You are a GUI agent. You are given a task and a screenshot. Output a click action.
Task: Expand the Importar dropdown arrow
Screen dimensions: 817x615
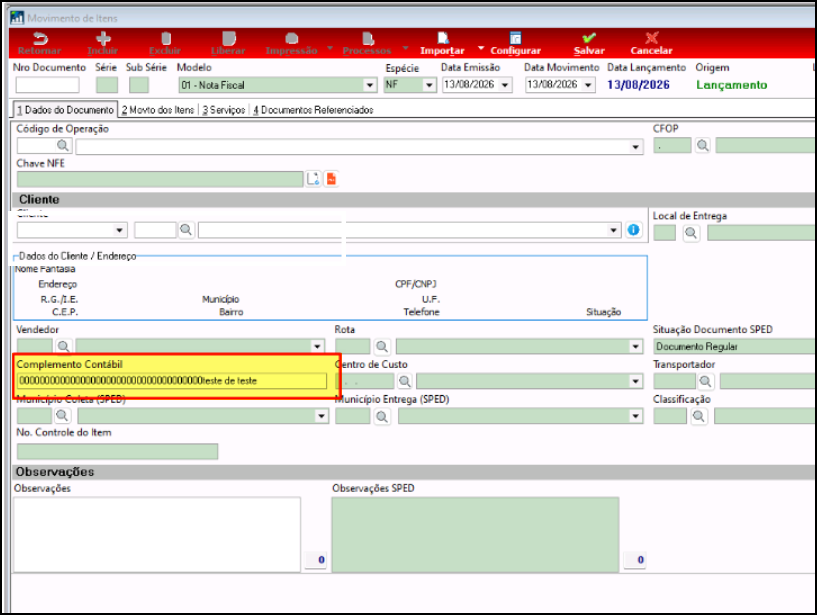480,48
